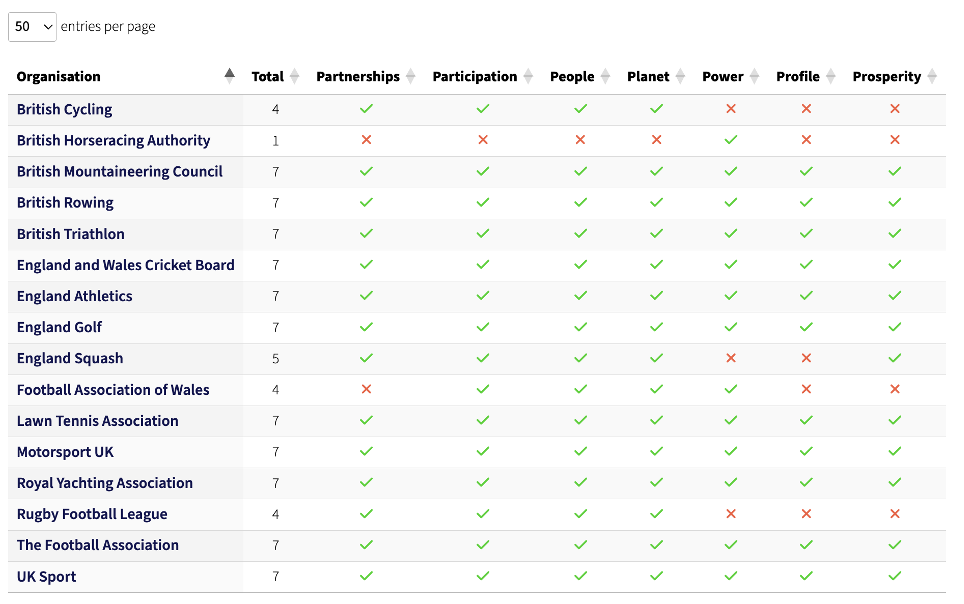Click the Profile column sort icon

pos(829,76)
